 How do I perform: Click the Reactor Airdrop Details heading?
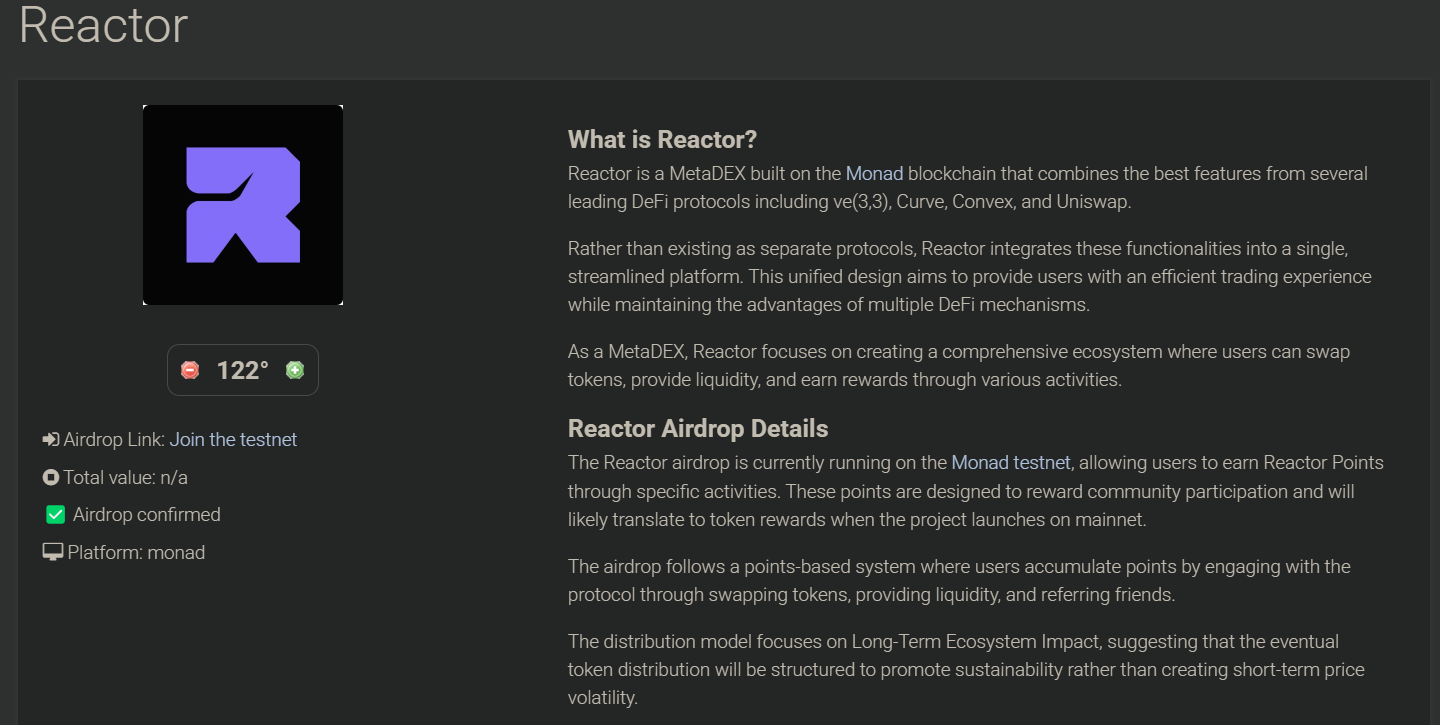pos(698,428)
